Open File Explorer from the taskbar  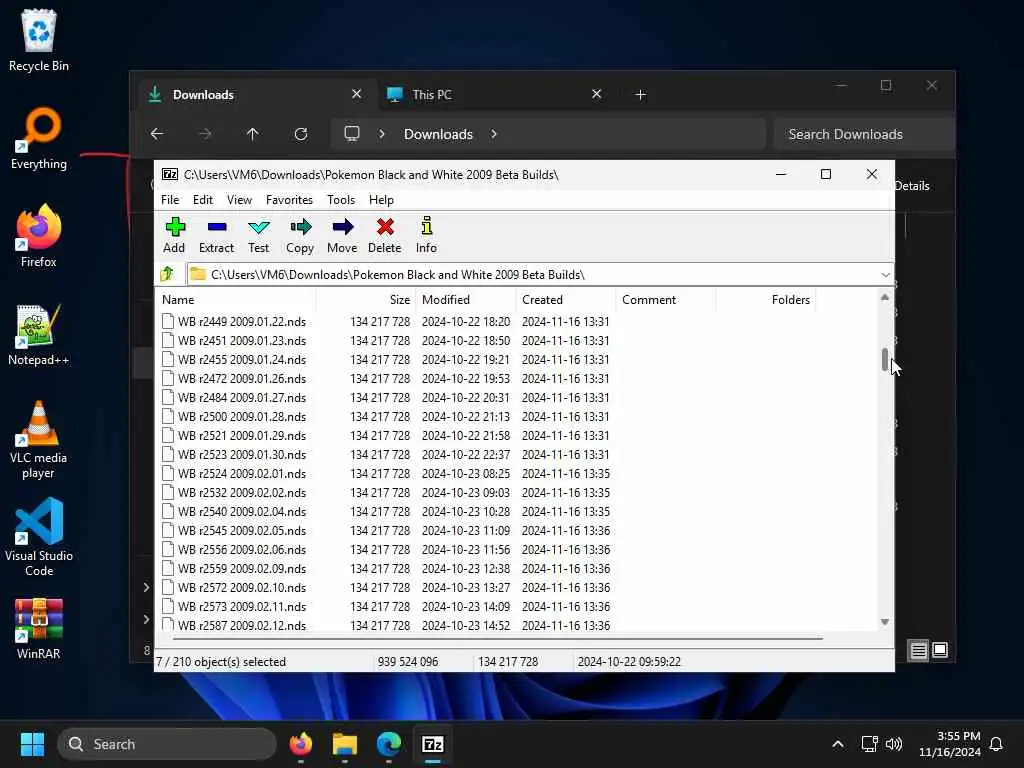coord(345,744)
